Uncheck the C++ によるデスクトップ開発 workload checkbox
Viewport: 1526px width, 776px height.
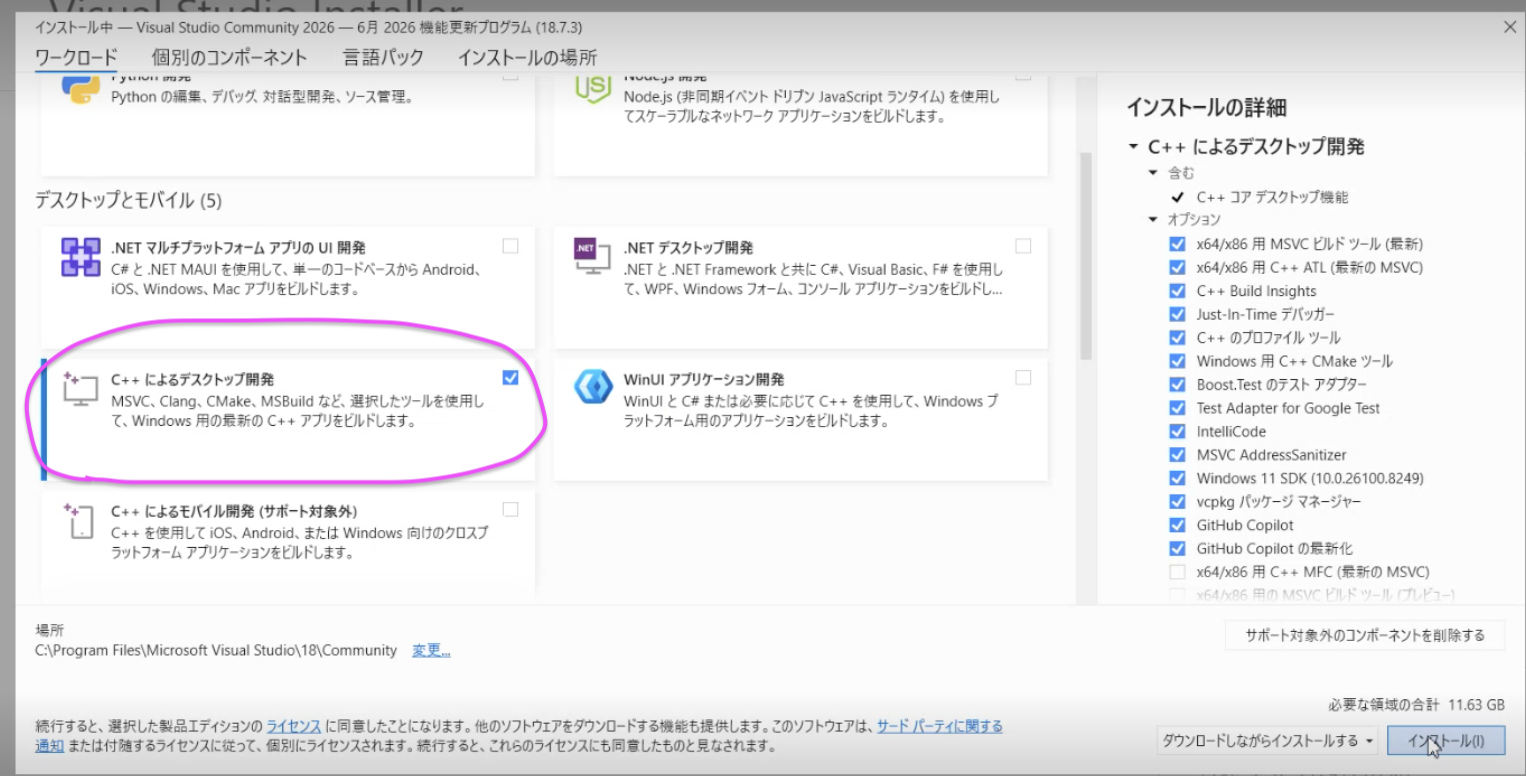pyautogui.click(x=511, y=377)
